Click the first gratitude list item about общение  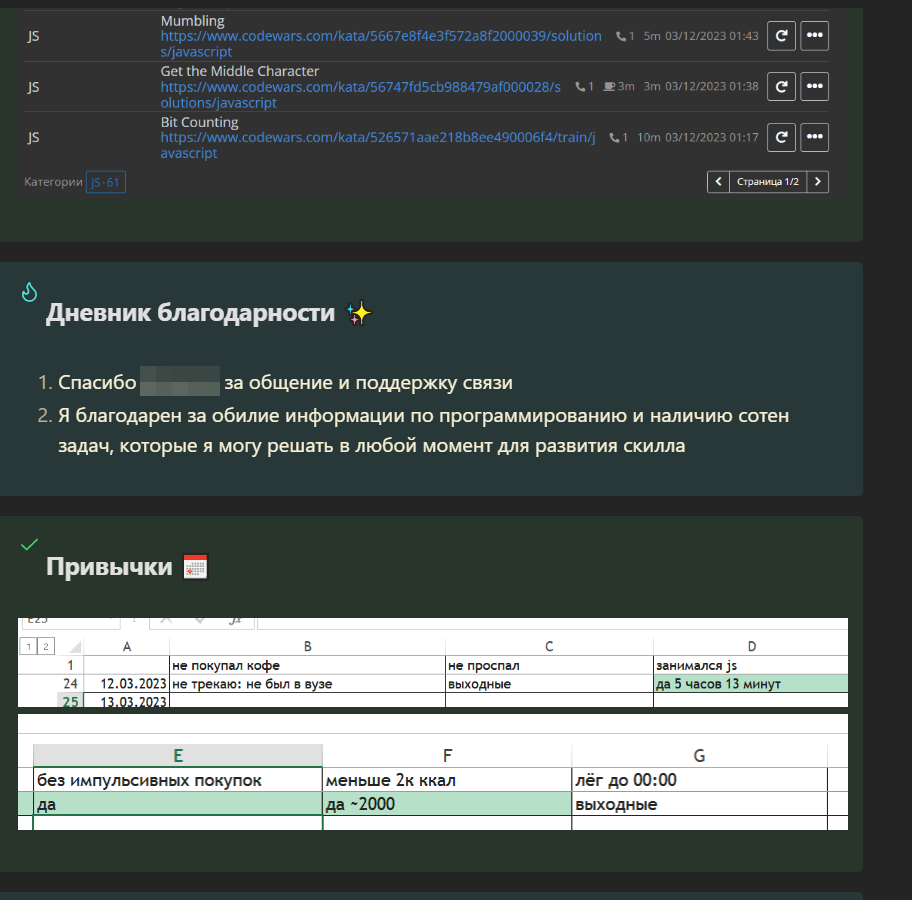click(285, 383)
